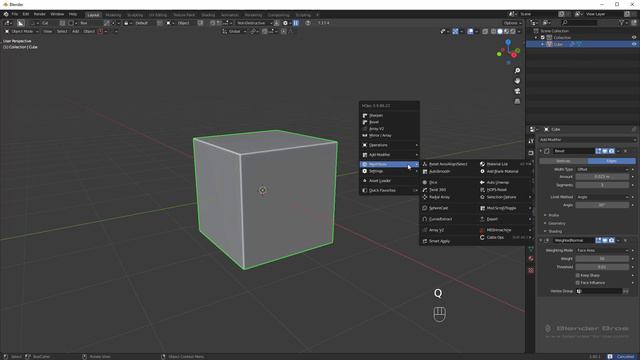The image size is (640, 360).
Task: Expand the MESHmachine submenu
Action: (506, 230)
